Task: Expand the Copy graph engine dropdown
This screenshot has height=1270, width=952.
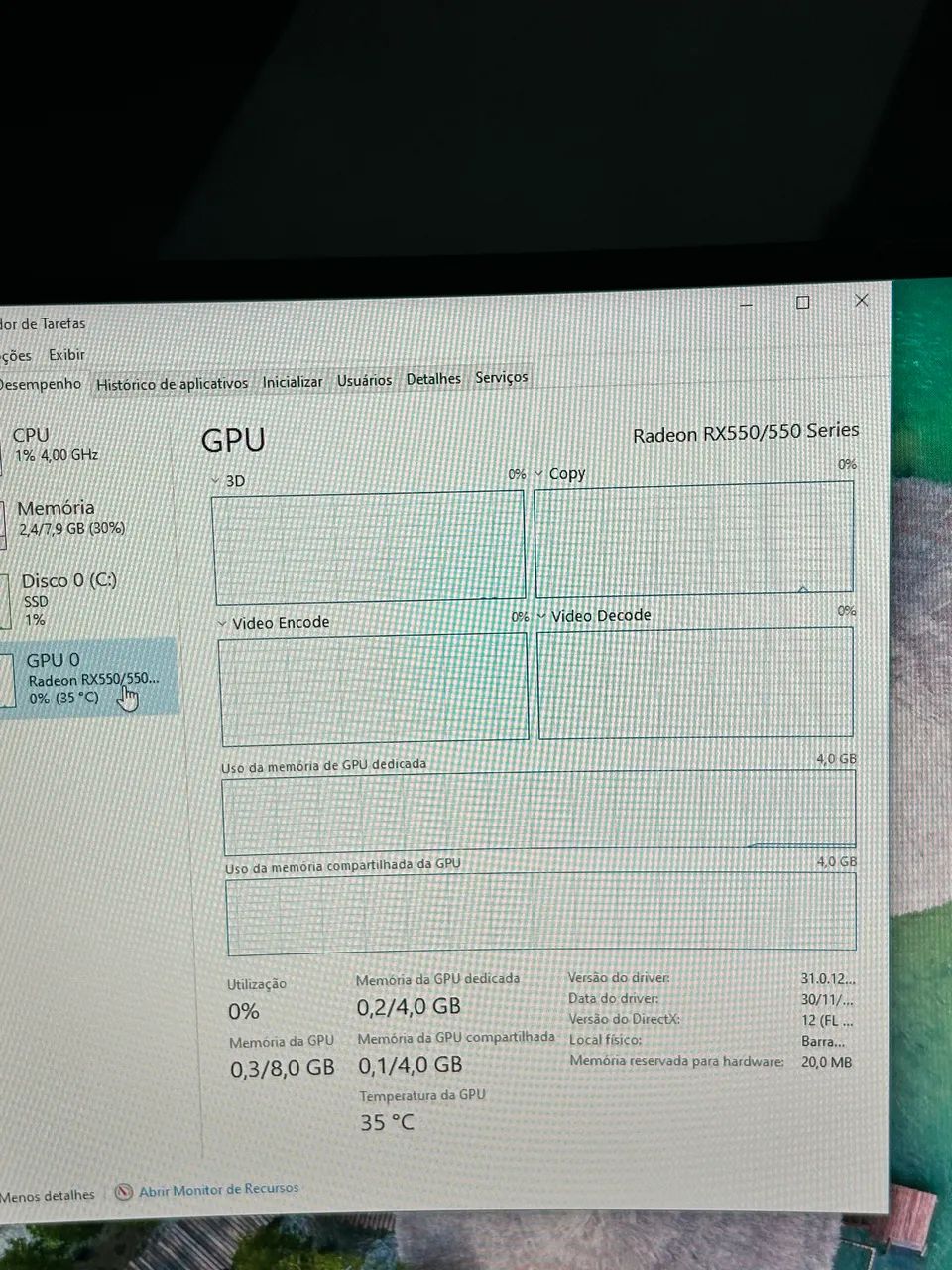Action: point(539,474)
